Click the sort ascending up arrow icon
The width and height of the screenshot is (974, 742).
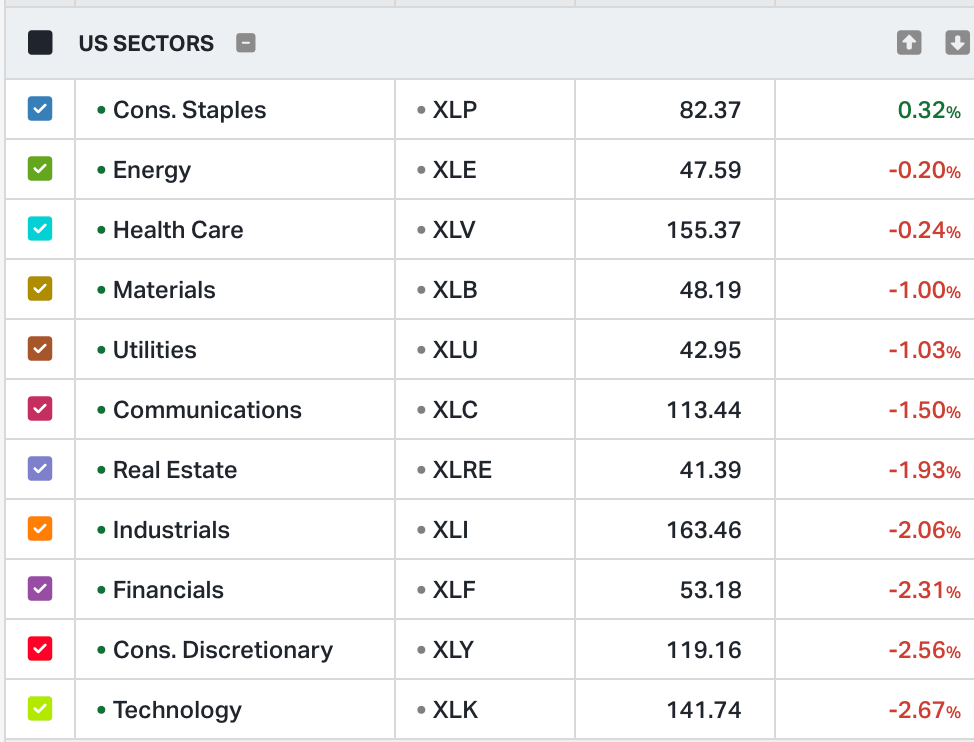coord(908,43)
